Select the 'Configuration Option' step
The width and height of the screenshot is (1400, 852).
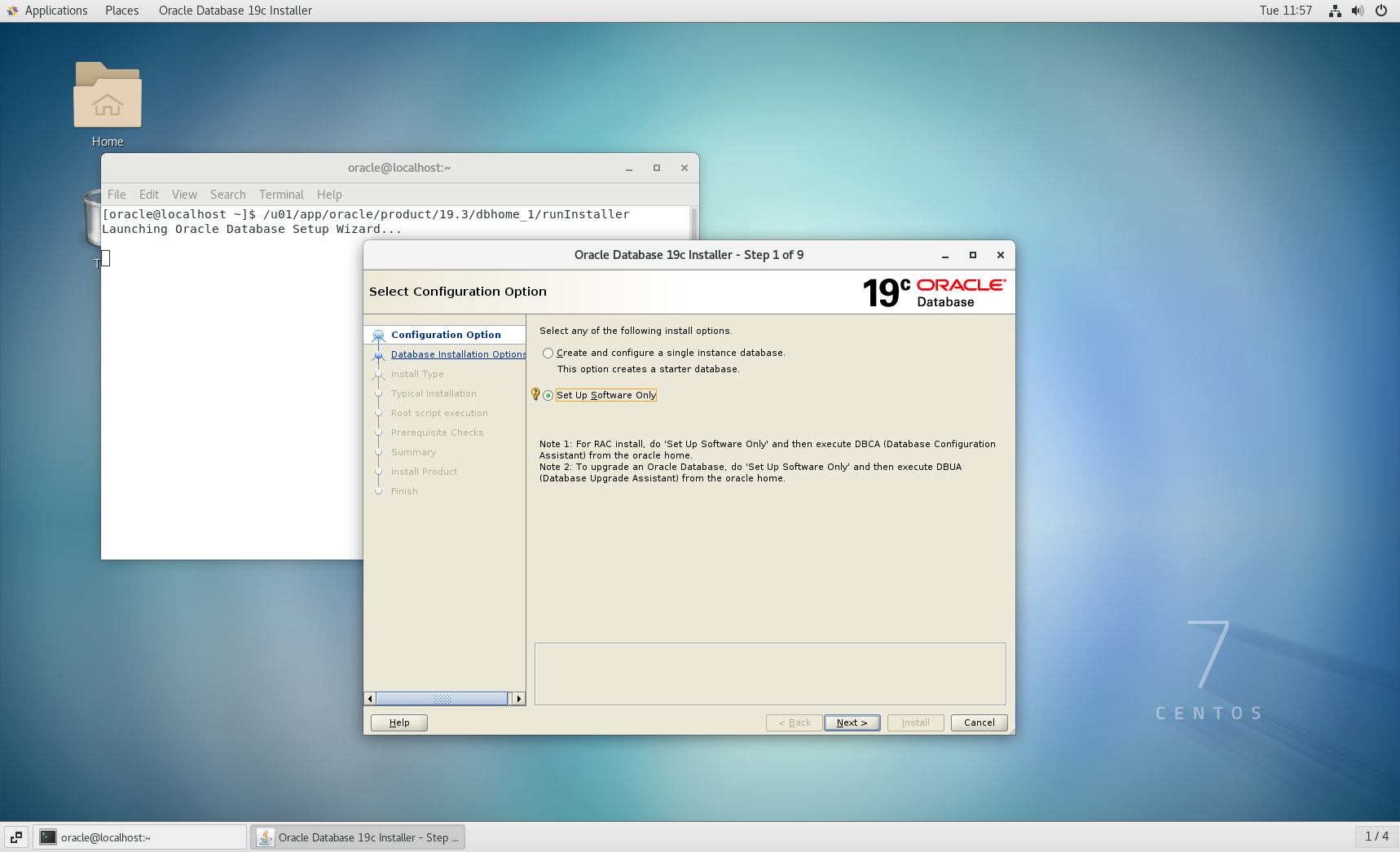[x=446, y=335]
